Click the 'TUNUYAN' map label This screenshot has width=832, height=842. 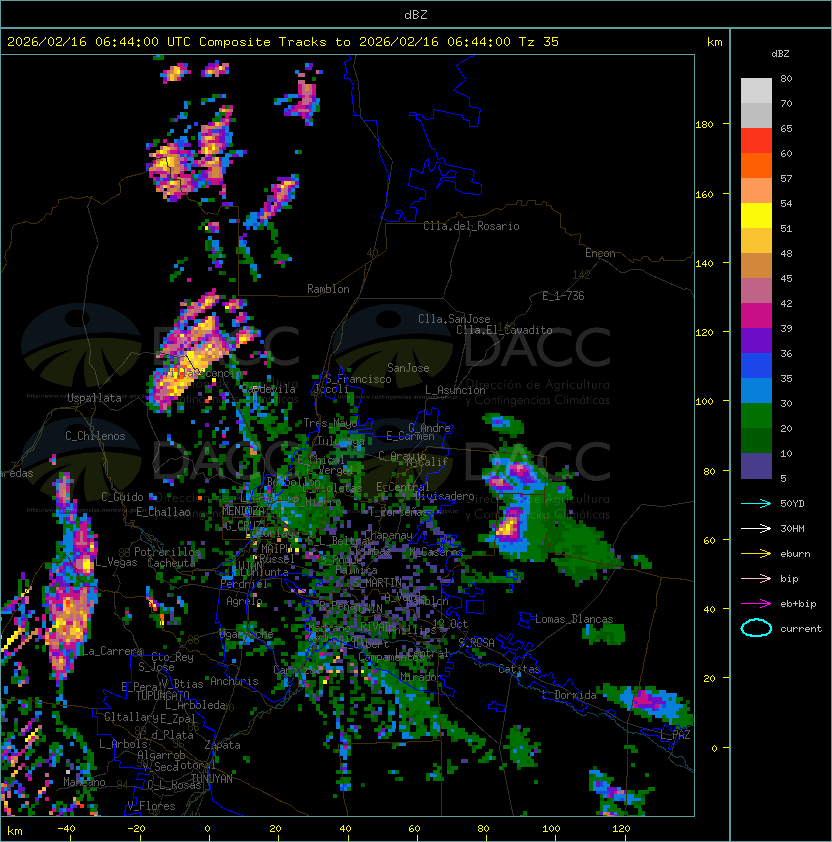212,779
